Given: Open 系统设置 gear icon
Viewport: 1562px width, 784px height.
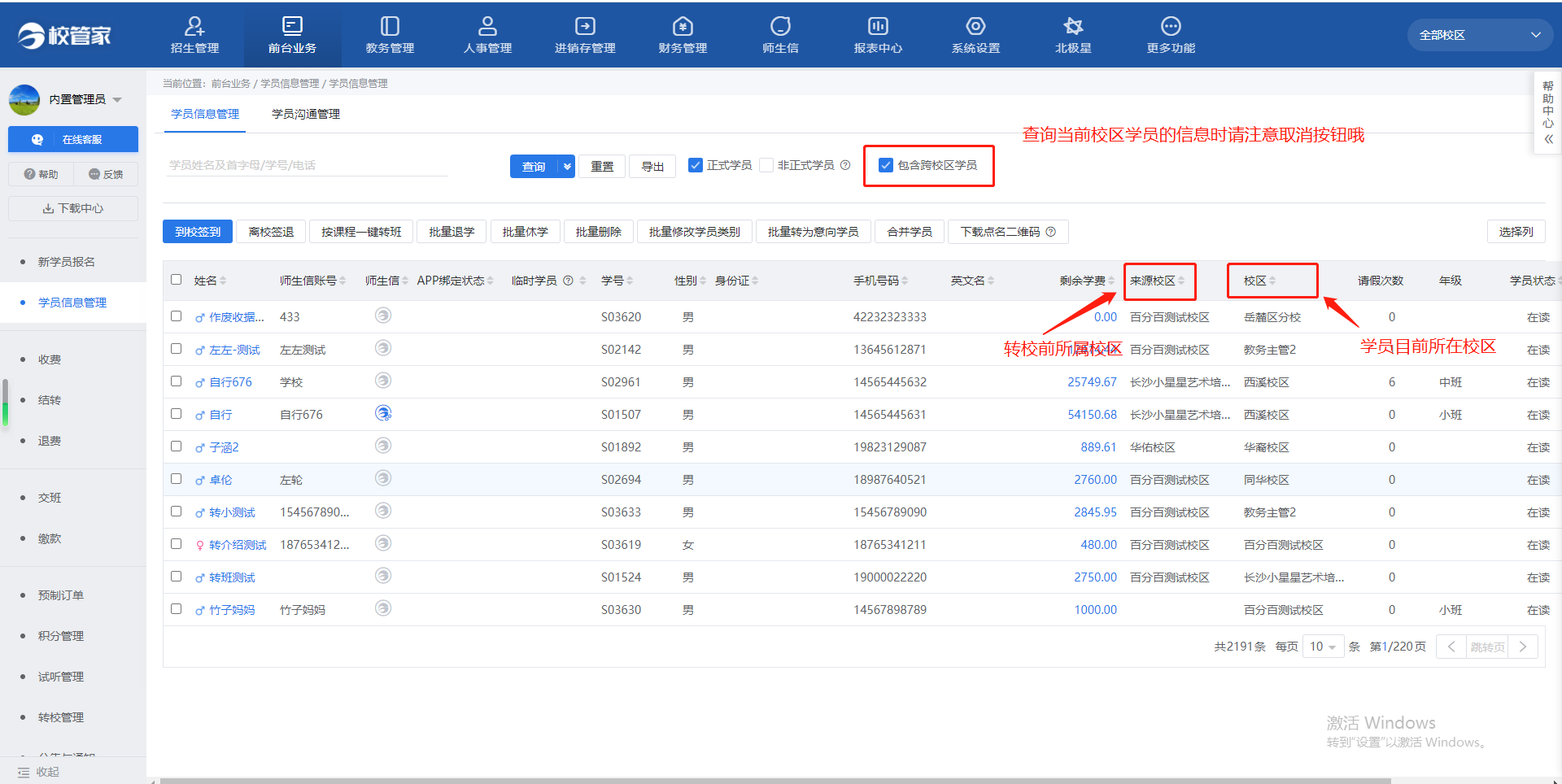Looking at the screenshot, I should pos(975,26).
